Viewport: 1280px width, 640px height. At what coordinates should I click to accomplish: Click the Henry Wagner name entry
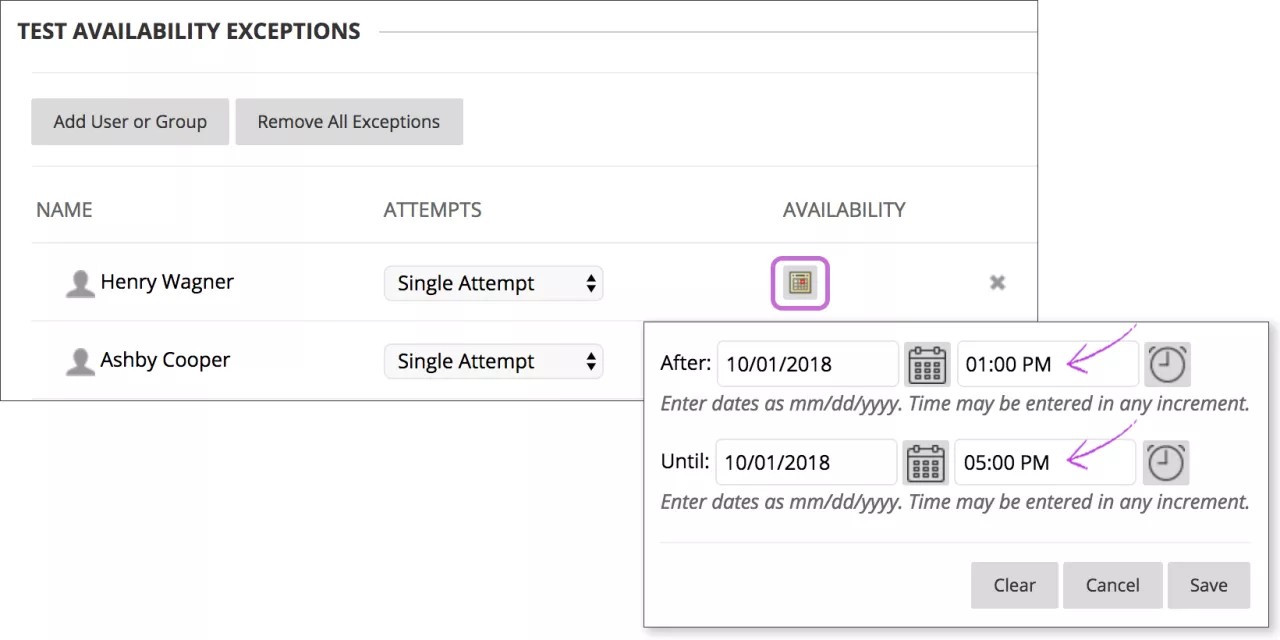coord(167,282)
